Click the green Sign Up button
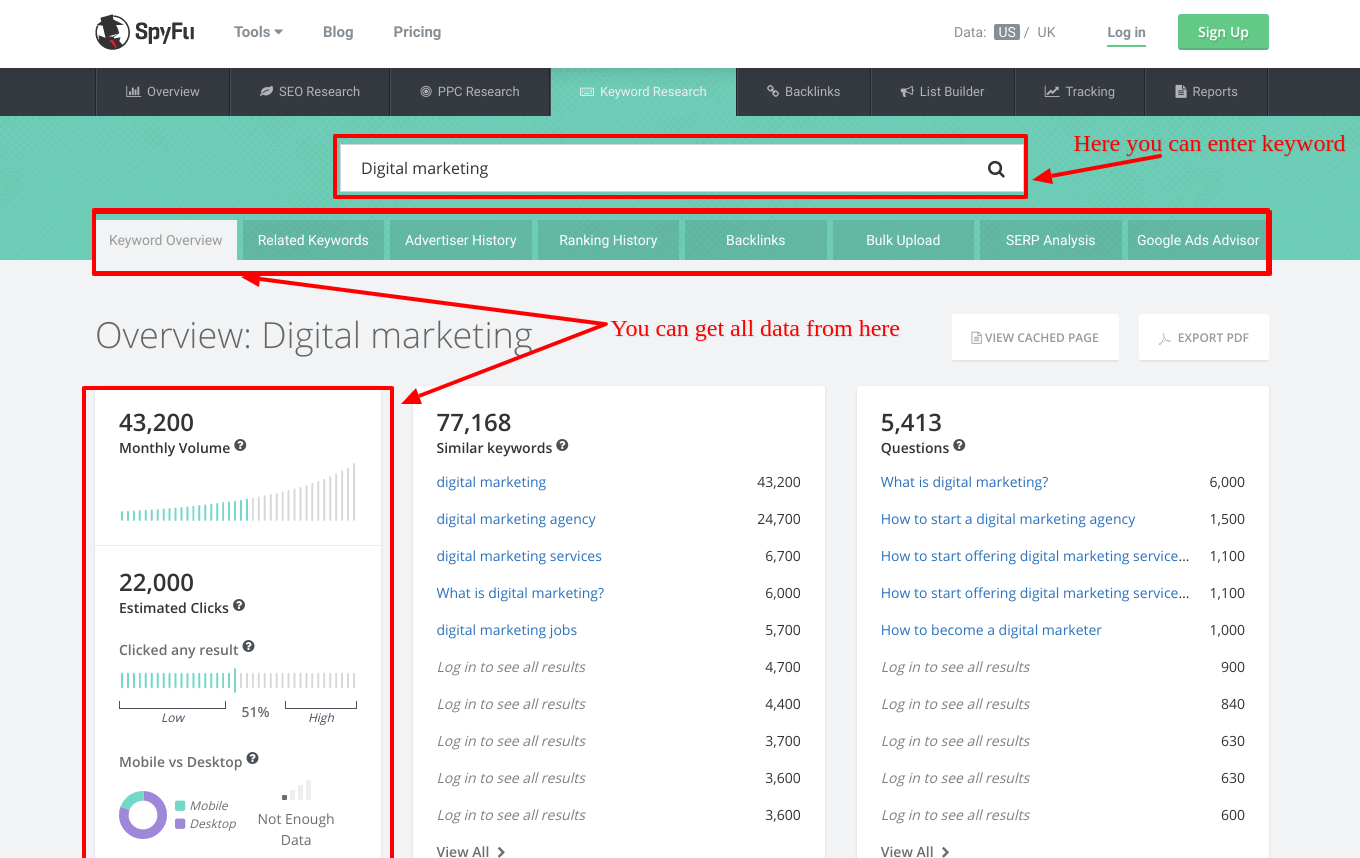 point(1223,32)
